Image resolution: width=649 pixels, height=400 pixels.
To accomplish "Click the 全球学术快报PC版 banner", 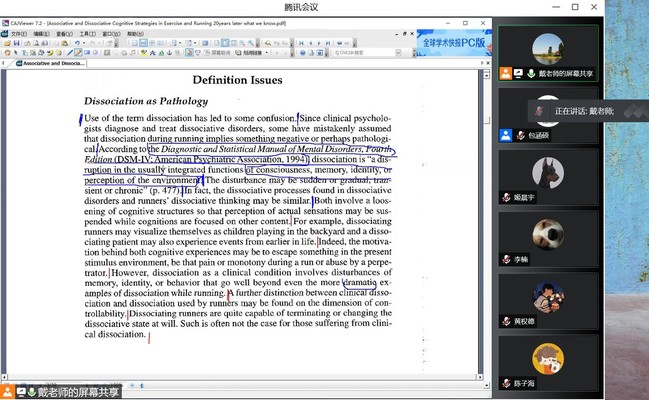I will click(x=453, y=44).
